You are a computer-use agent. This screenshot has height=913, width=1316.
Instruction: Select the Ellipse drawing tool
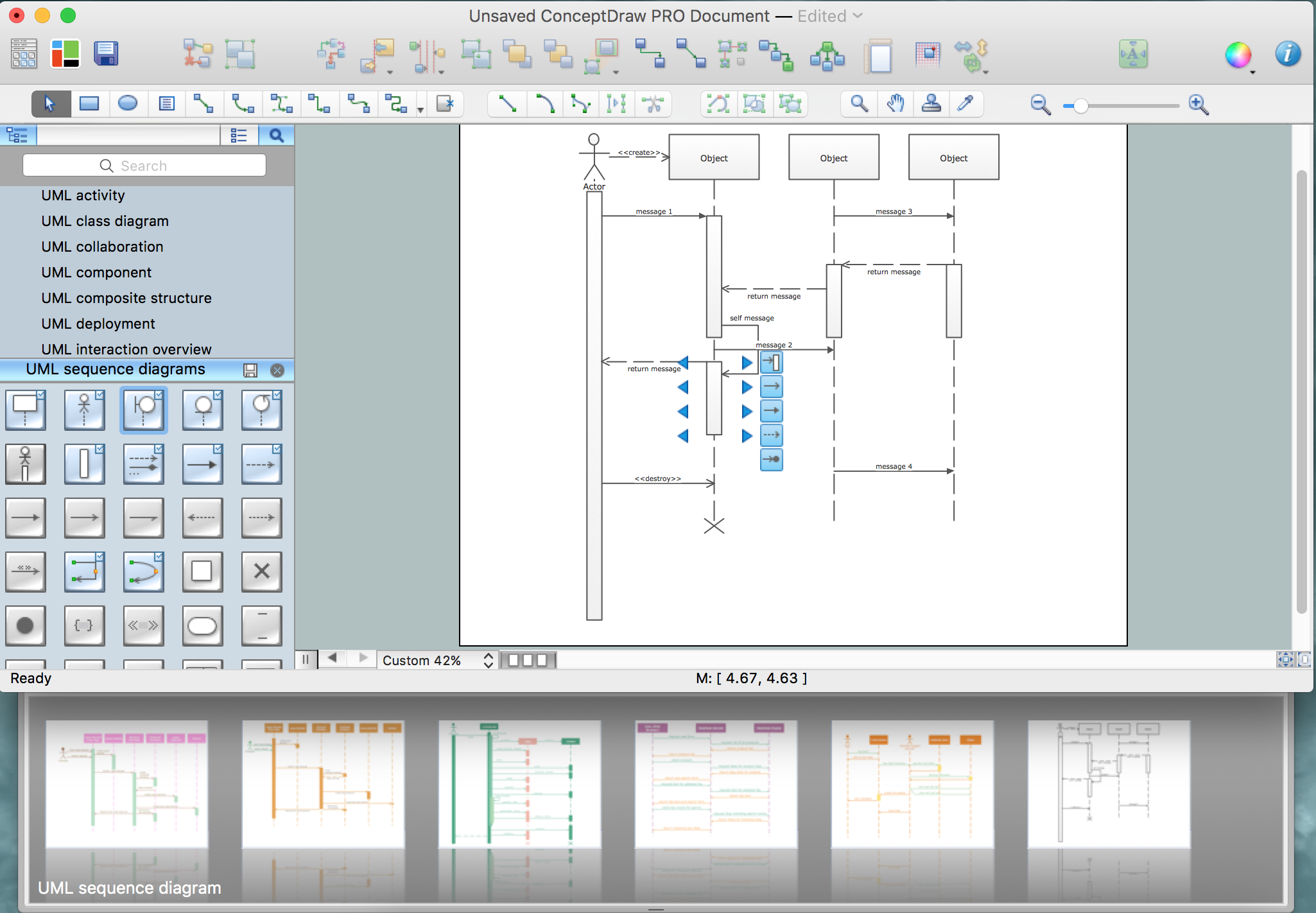[128, 103]
